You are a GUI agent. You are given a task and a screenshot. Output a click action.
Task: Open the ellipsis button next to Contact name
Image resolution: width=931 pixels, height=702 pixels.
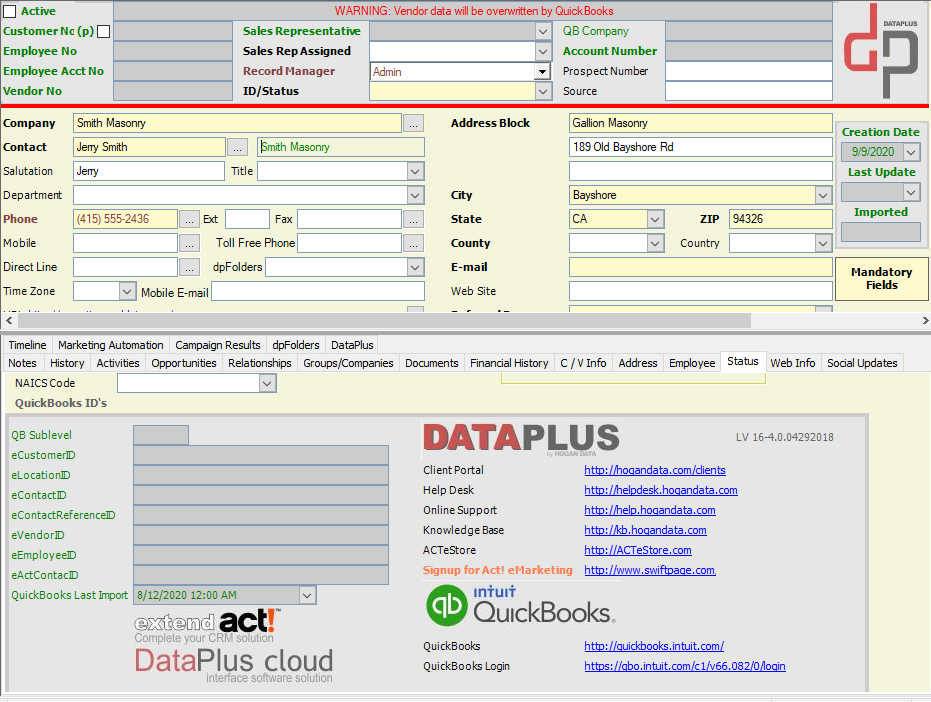[237, 147]
